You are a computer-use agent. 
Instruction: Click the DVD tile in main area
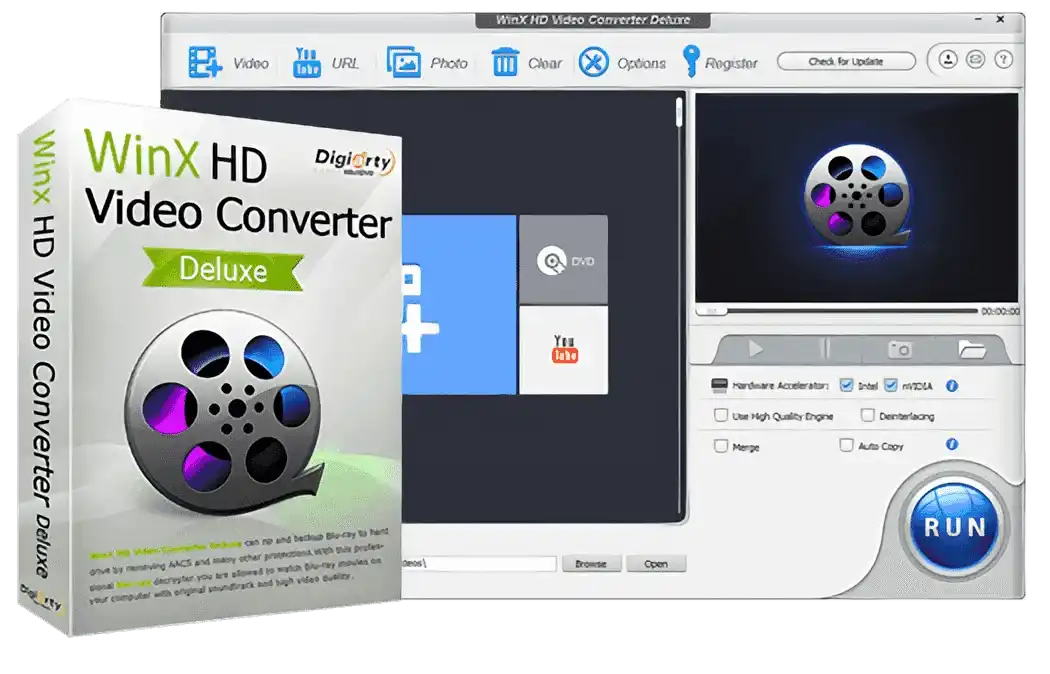(564, 260)
